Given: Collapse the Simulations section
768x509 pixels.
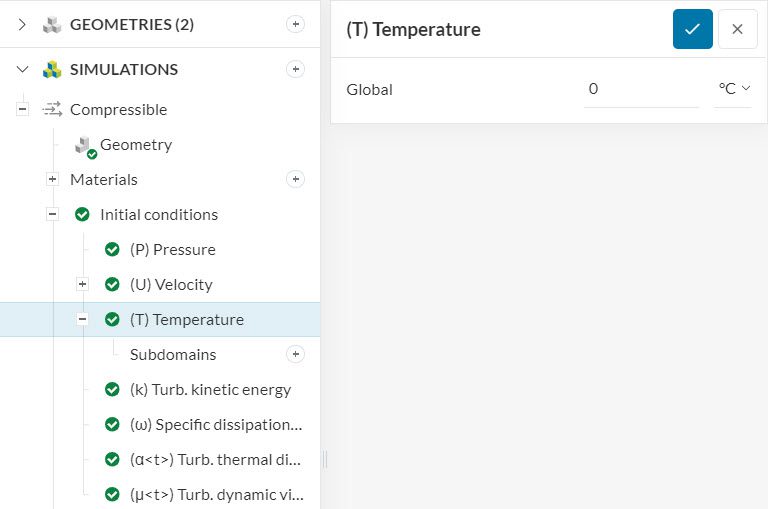Looking at the screenshot, I should point(22,70).
